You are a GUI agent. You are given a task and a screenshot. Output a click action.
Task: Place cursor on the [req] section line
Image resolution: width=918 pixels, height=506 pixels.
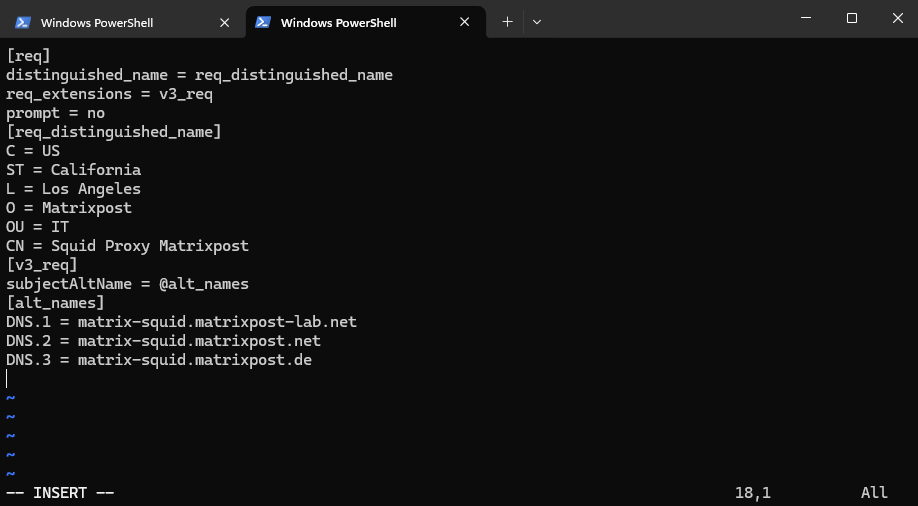(28, 56)
